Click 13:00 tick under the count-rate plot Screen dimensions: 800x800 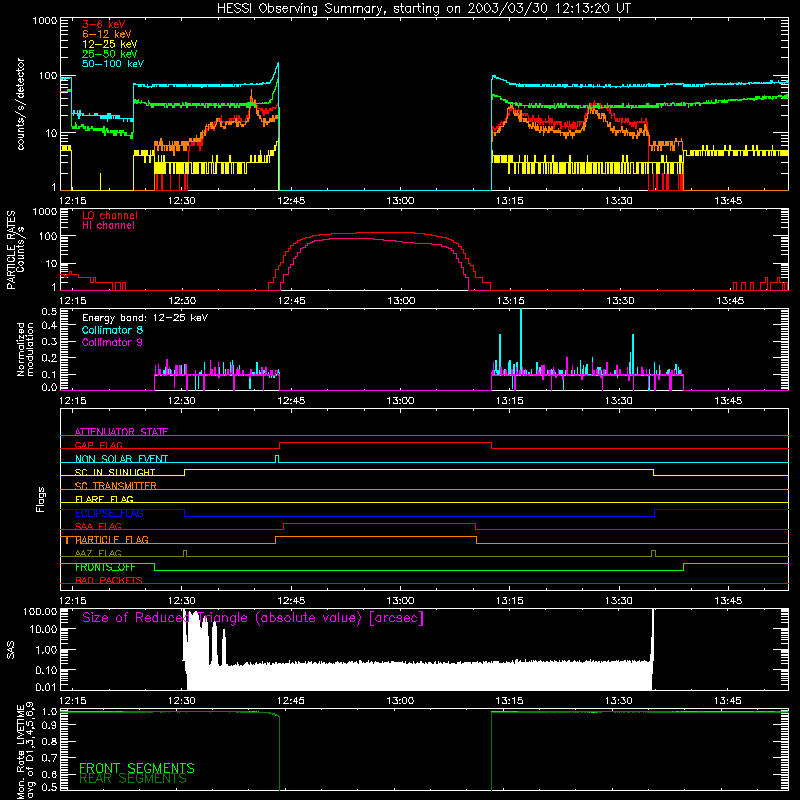tap(400, 201)
